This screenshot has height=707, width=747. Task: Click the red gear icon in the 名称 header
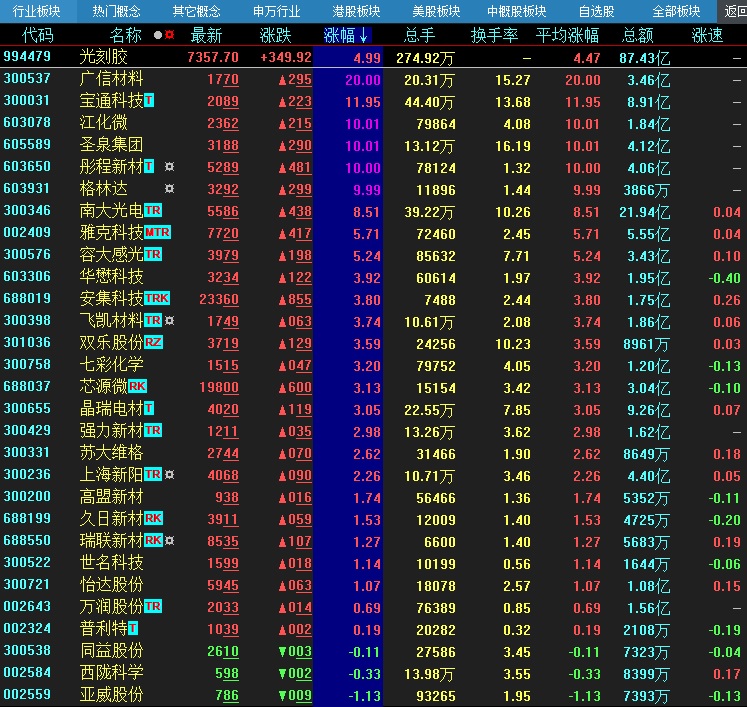(169, 35)
